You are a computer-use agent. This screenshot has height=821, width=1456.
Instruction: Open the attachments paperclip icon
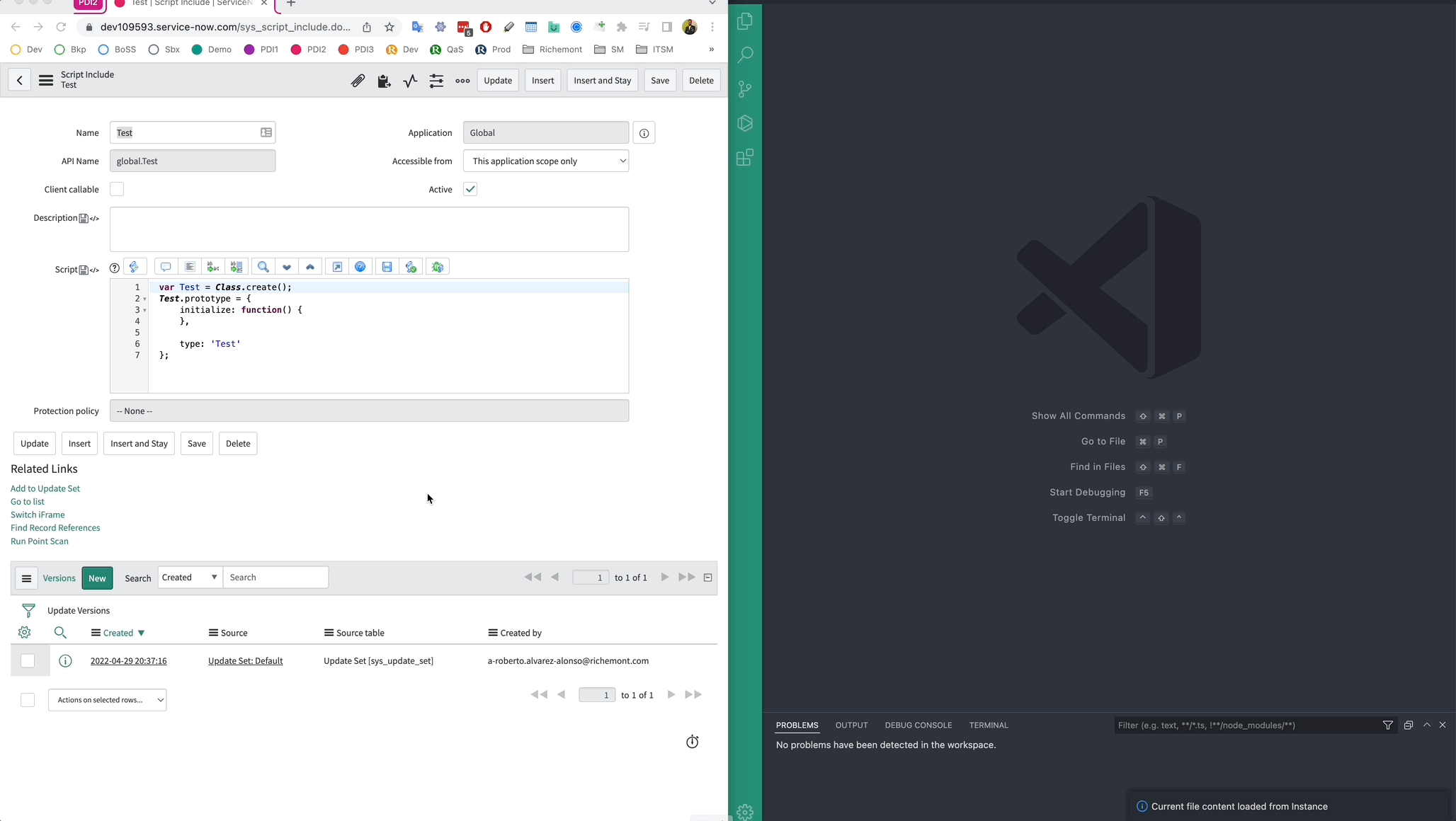(358, 81)
